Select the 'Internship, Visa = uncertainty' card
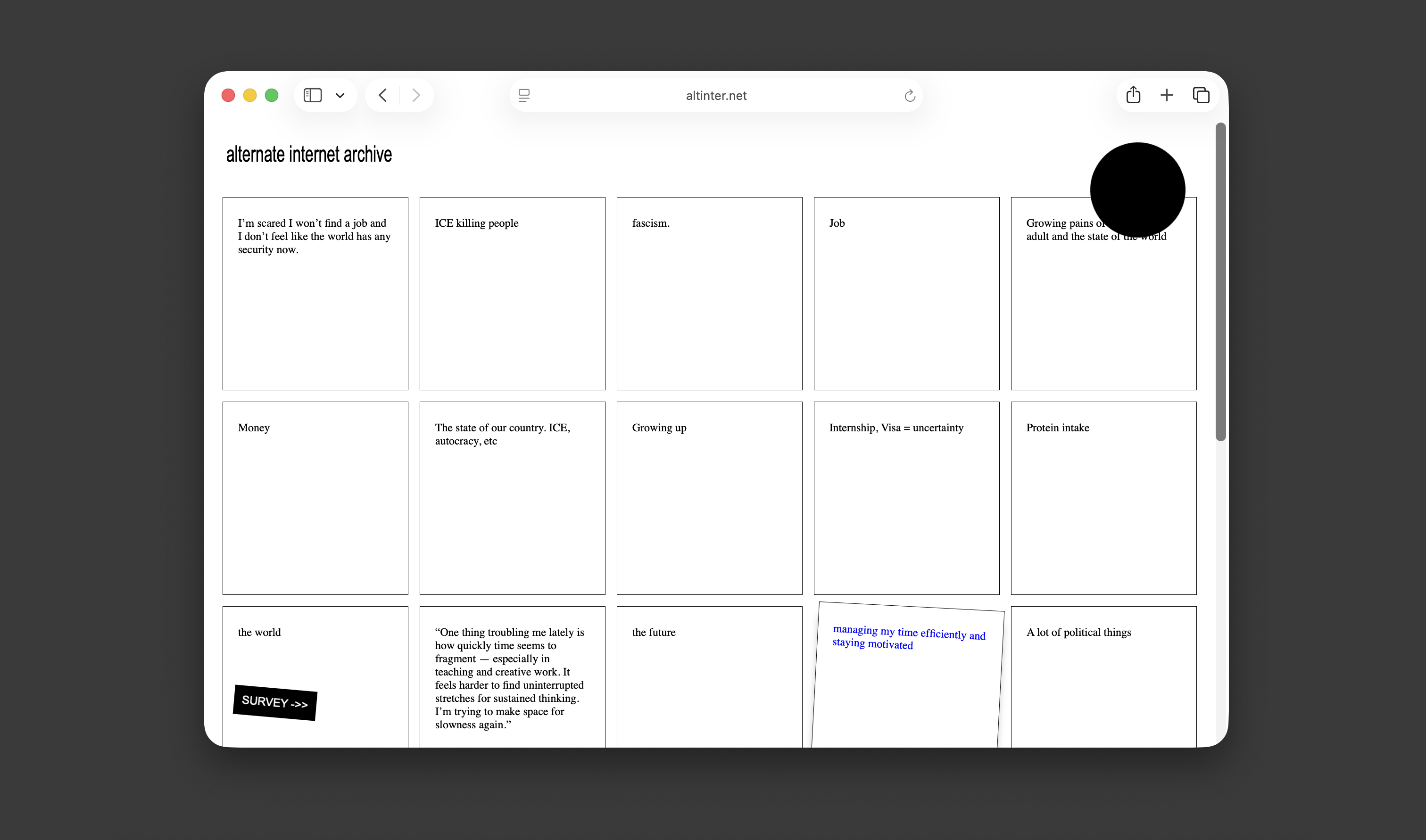Screen dimensions: 1426x840 click(906, 498)
